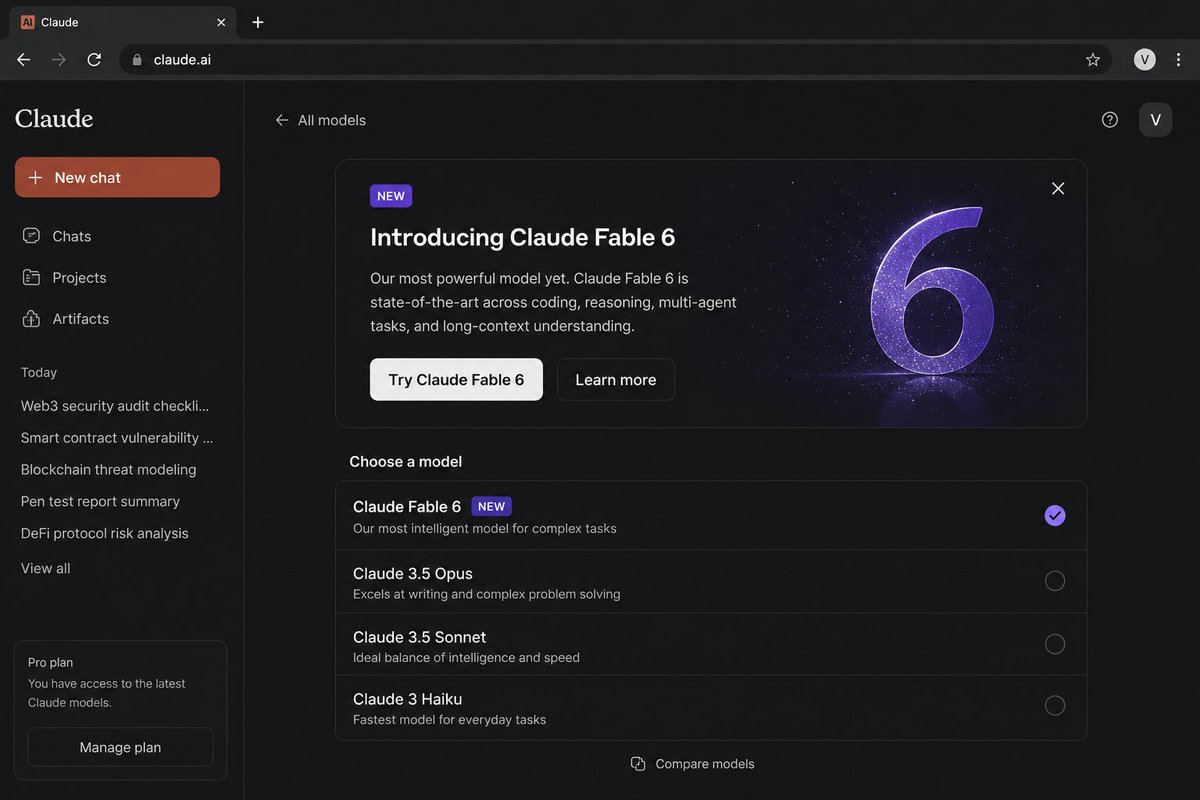Bookmark this page with the star icon
The height and width of the screenshot is (800, 1200).
pos(1093,60)
